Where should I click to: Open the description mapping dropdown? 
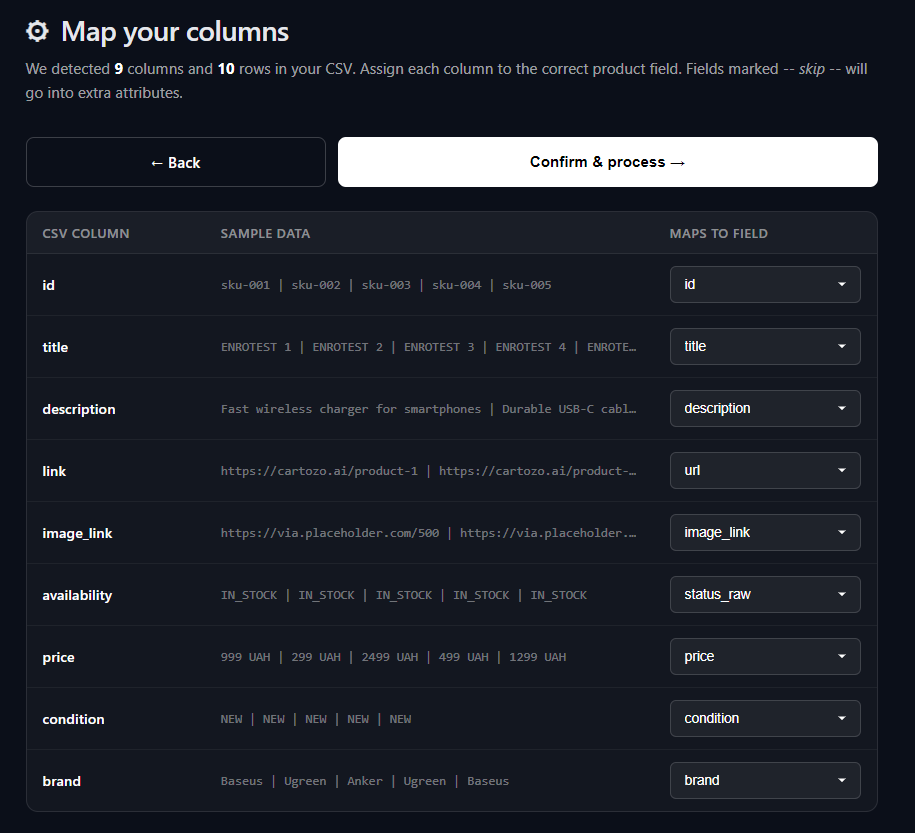(x=765, y=408)
